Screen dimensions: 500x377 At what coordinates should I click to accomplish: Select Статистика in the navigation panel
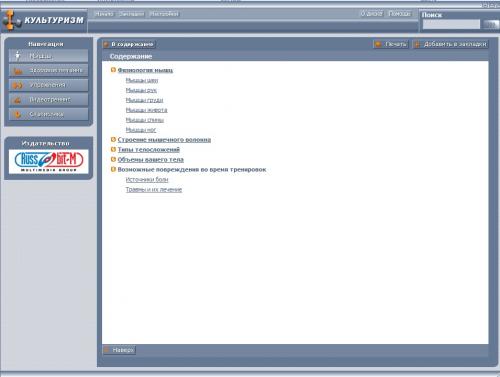point(49,114)
